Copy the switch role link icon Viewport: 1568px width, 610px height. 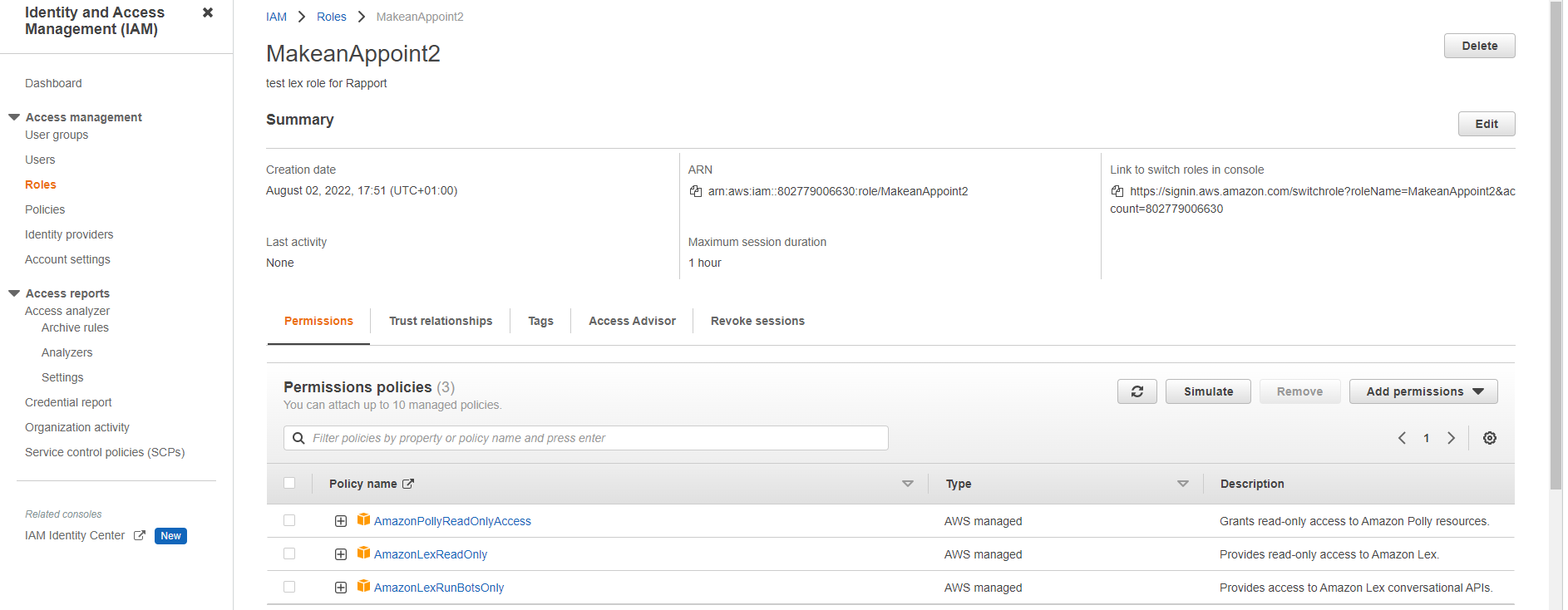click(x=1117, y=191)
